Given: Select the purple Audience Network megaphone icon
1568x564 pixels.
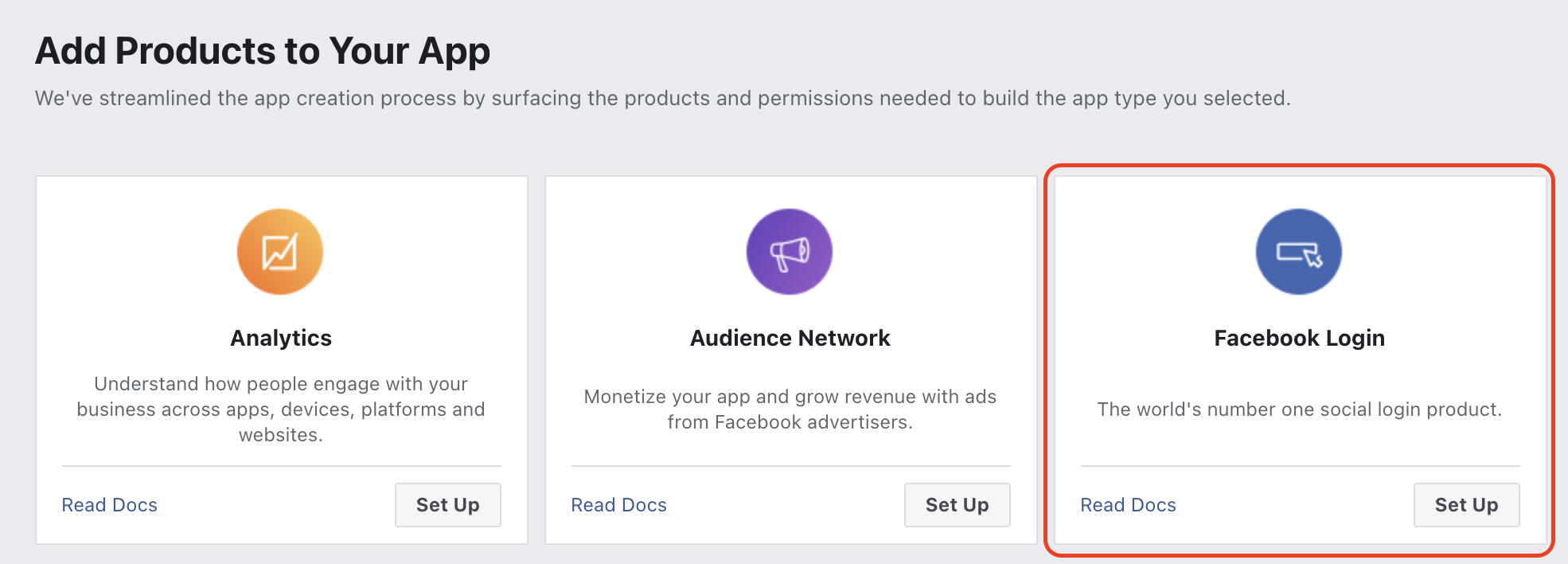Looking at the screenshot, I should click(789, 251).
